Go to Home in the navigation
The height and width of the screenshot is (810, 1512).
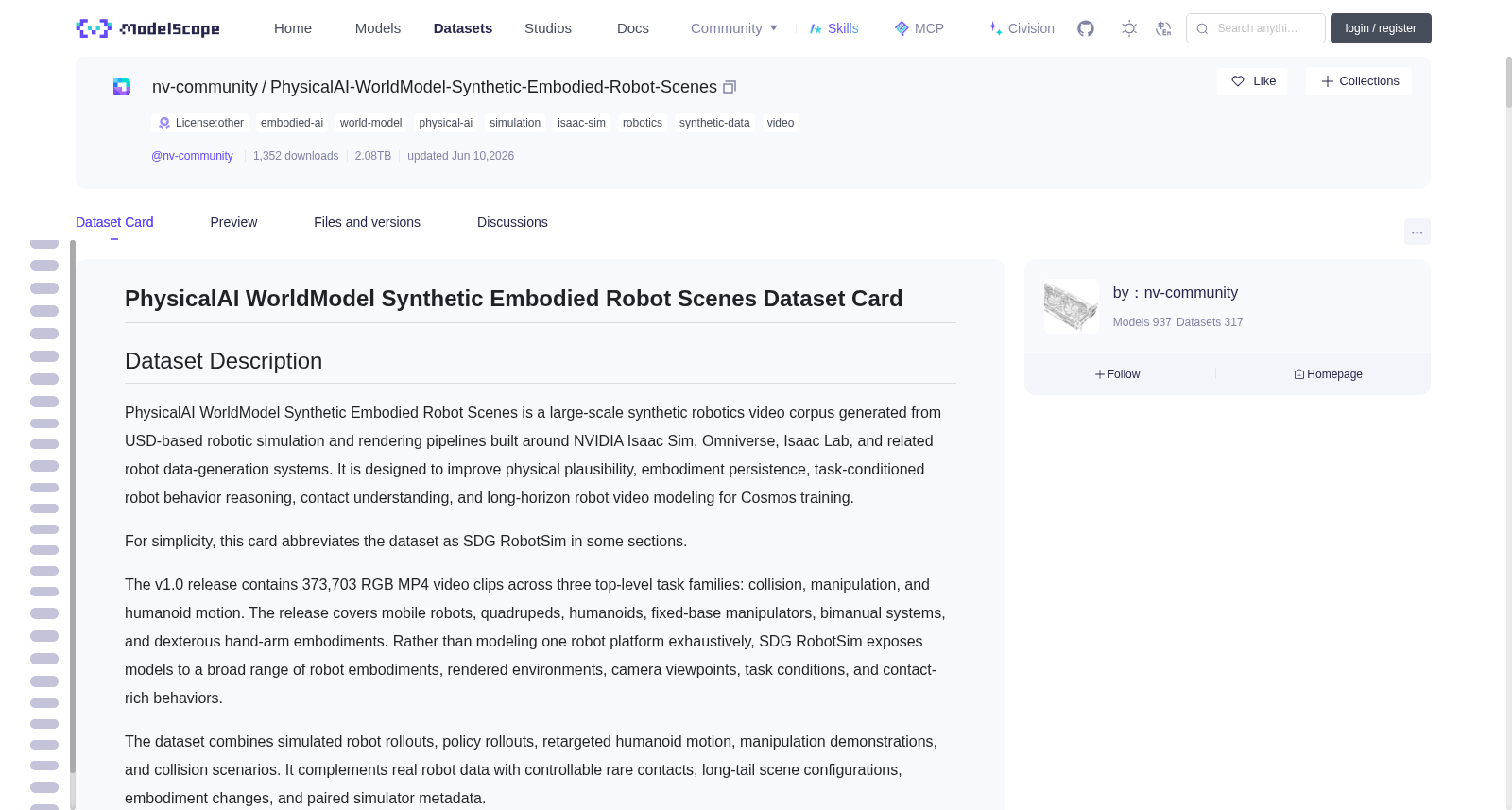[293, 28]
